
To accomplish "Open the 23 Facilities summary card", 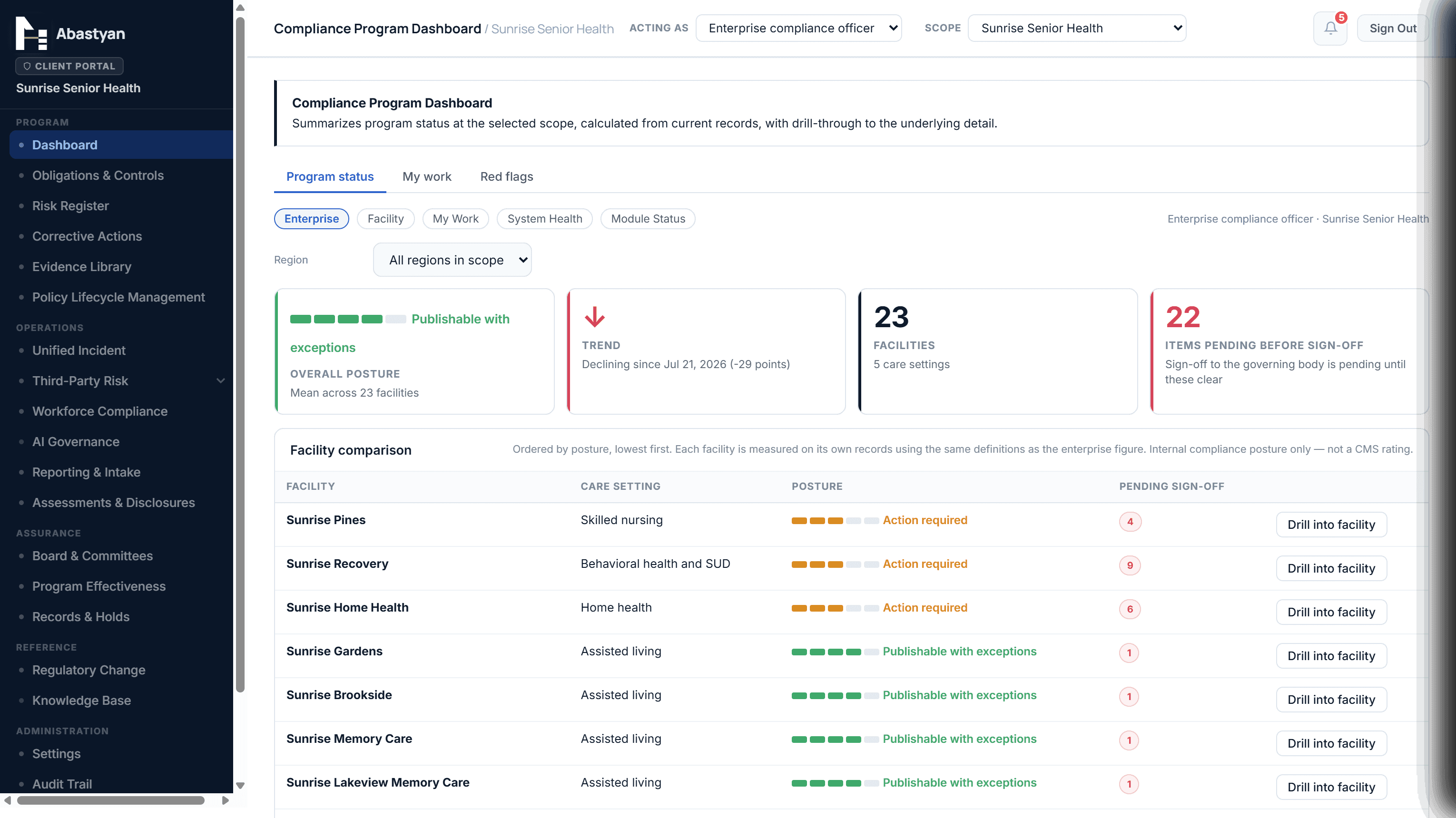I will click(x=998, y=351).
